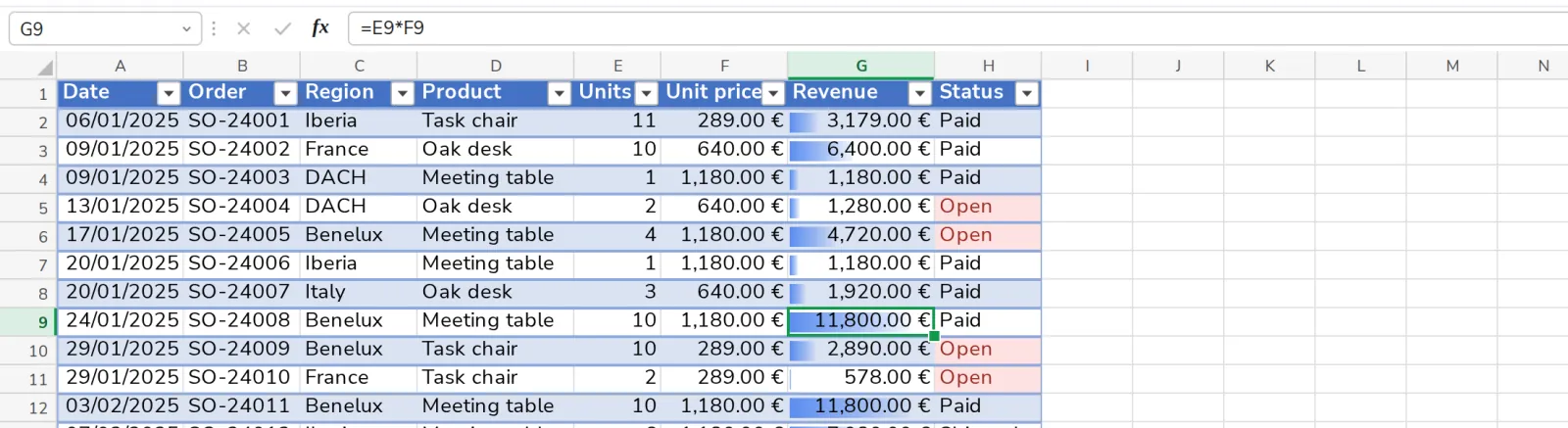
Task: Select row 12 header
Action: click(x=28, y=407)
